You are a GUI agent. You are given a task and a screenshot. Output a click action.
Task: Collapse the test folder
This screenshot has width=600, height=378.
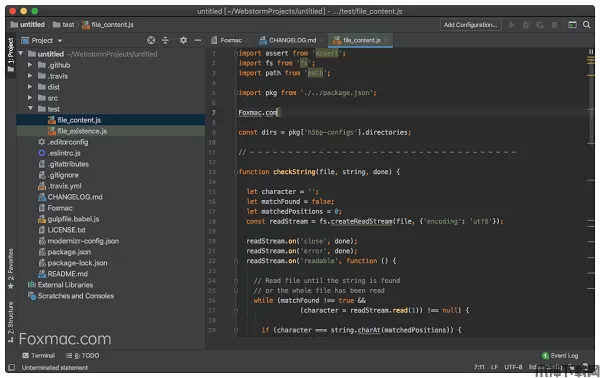click(30, 109)
